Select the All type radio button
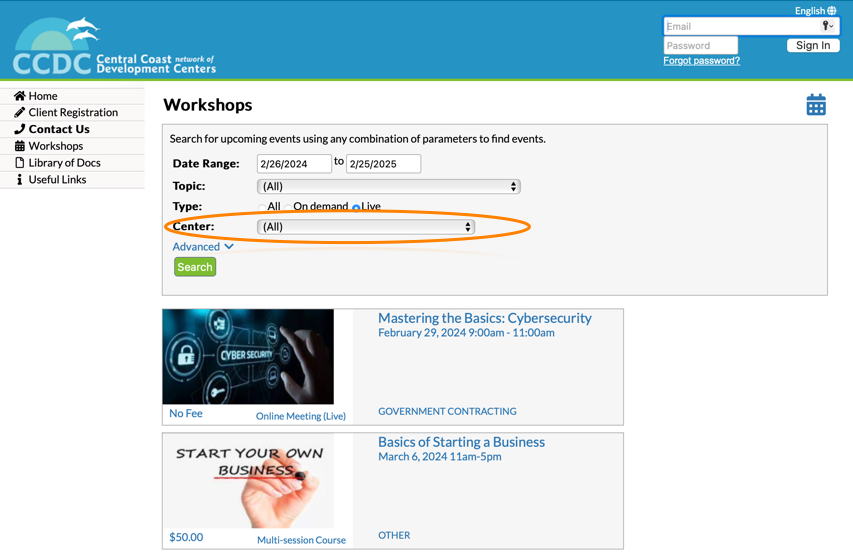Viewport: 853px width, 553px height. point(262,208)
